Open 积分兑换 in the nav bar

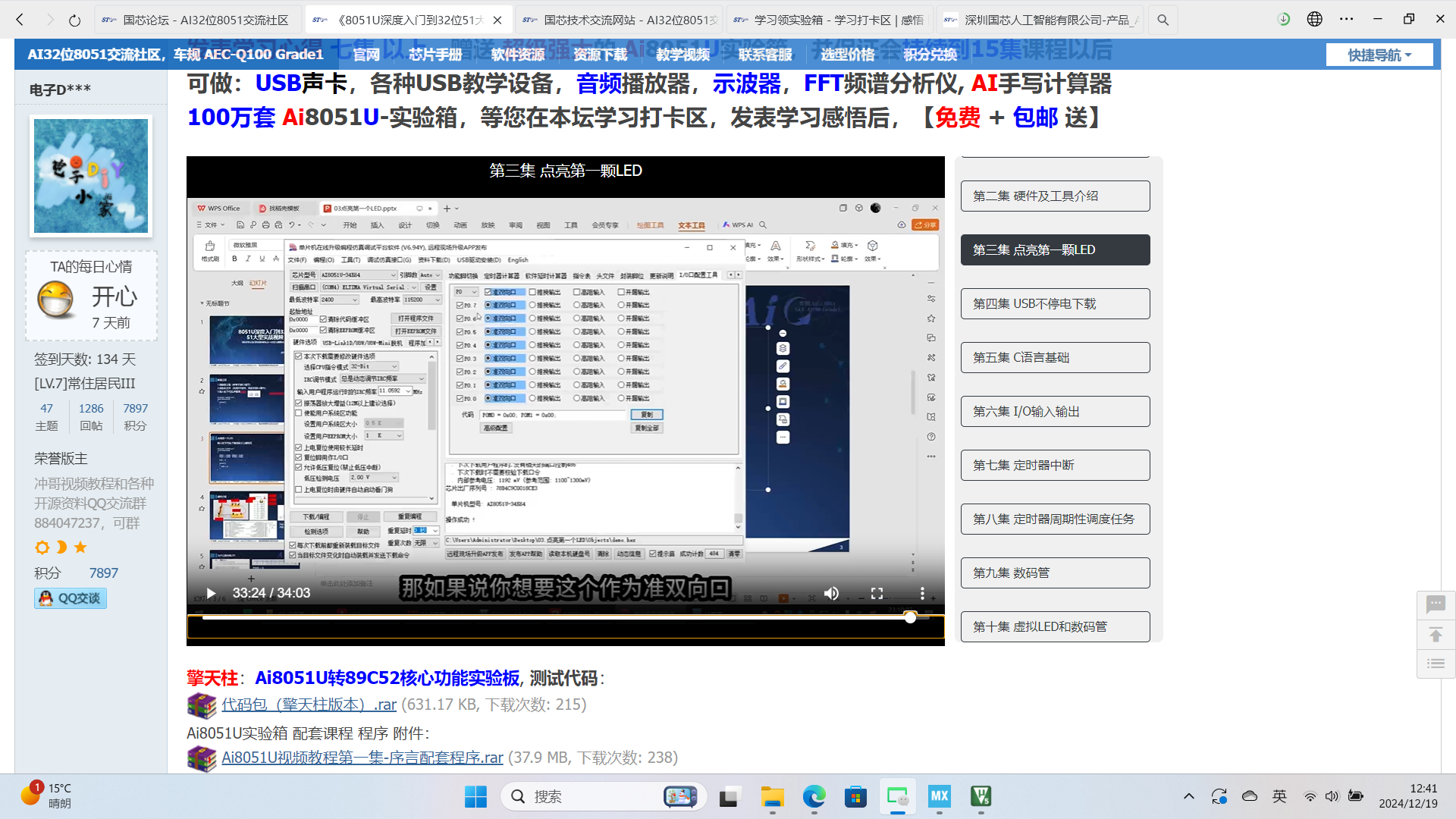point(930,55)
